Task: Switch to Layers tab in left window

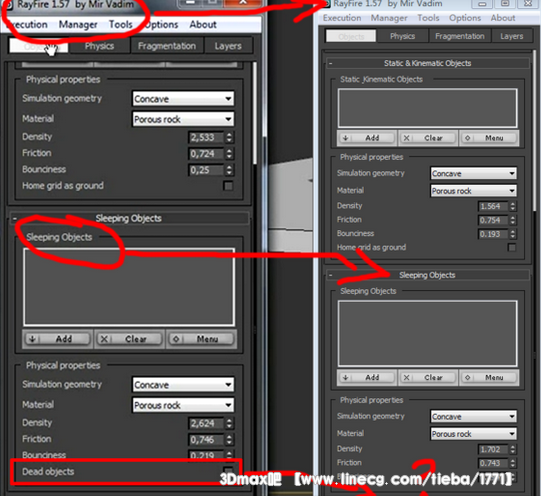Action: (x=228, y=46)
